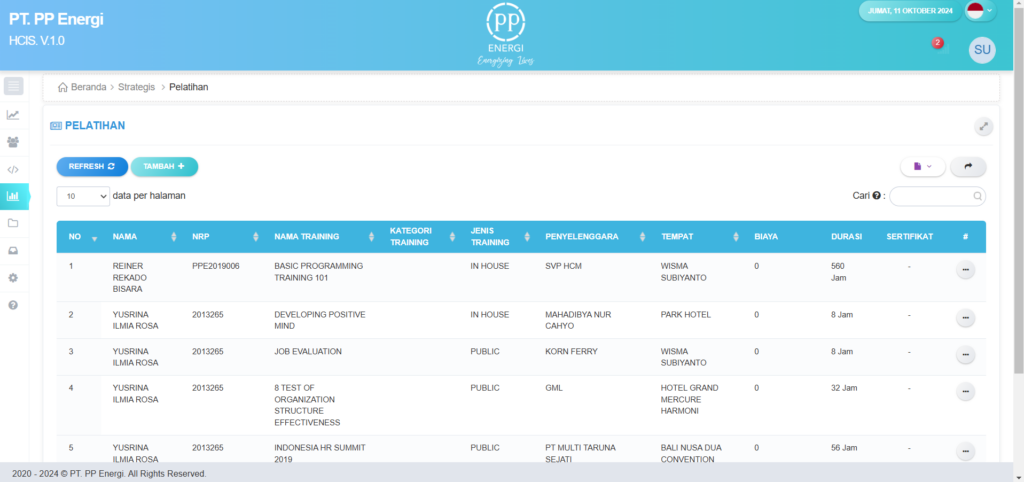Go to Beranda in the breadcrumb

(88, 87)
